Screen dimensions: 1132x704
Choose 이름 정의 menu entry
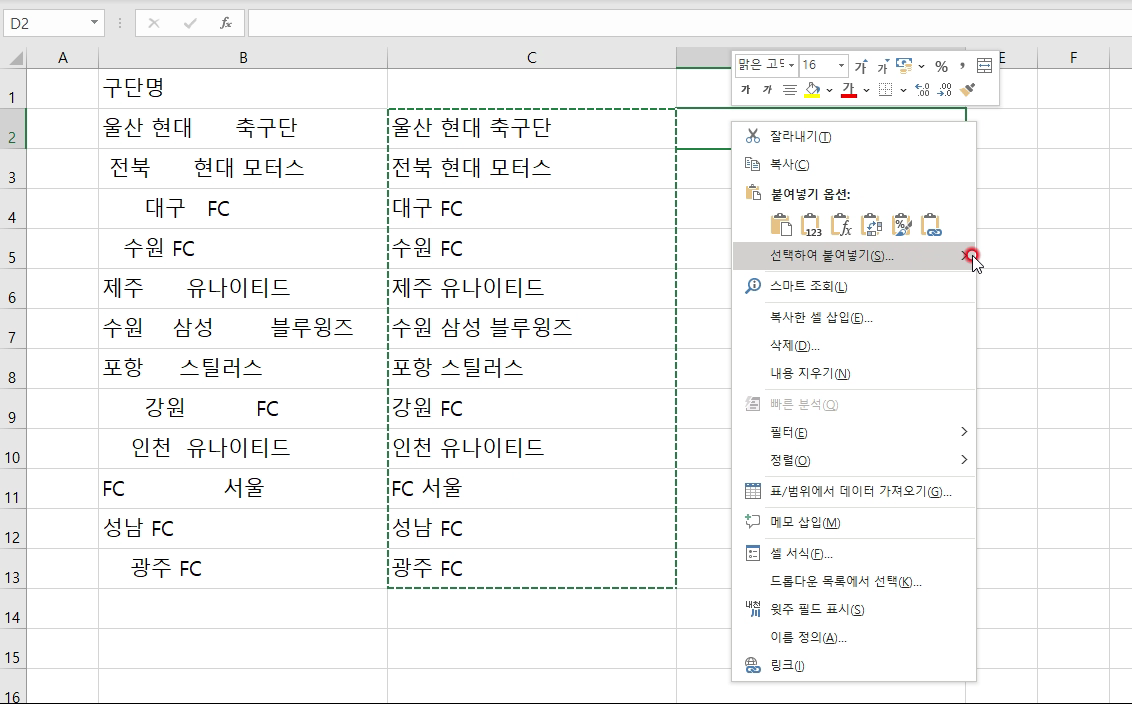854,638
